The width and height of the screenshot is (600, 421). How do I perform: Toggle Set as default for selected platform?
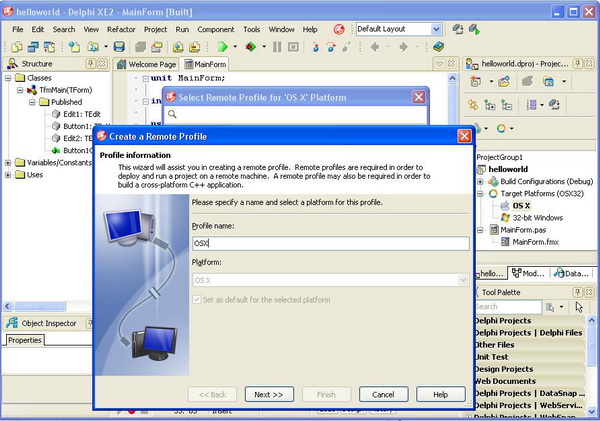(x=197, y=300)
